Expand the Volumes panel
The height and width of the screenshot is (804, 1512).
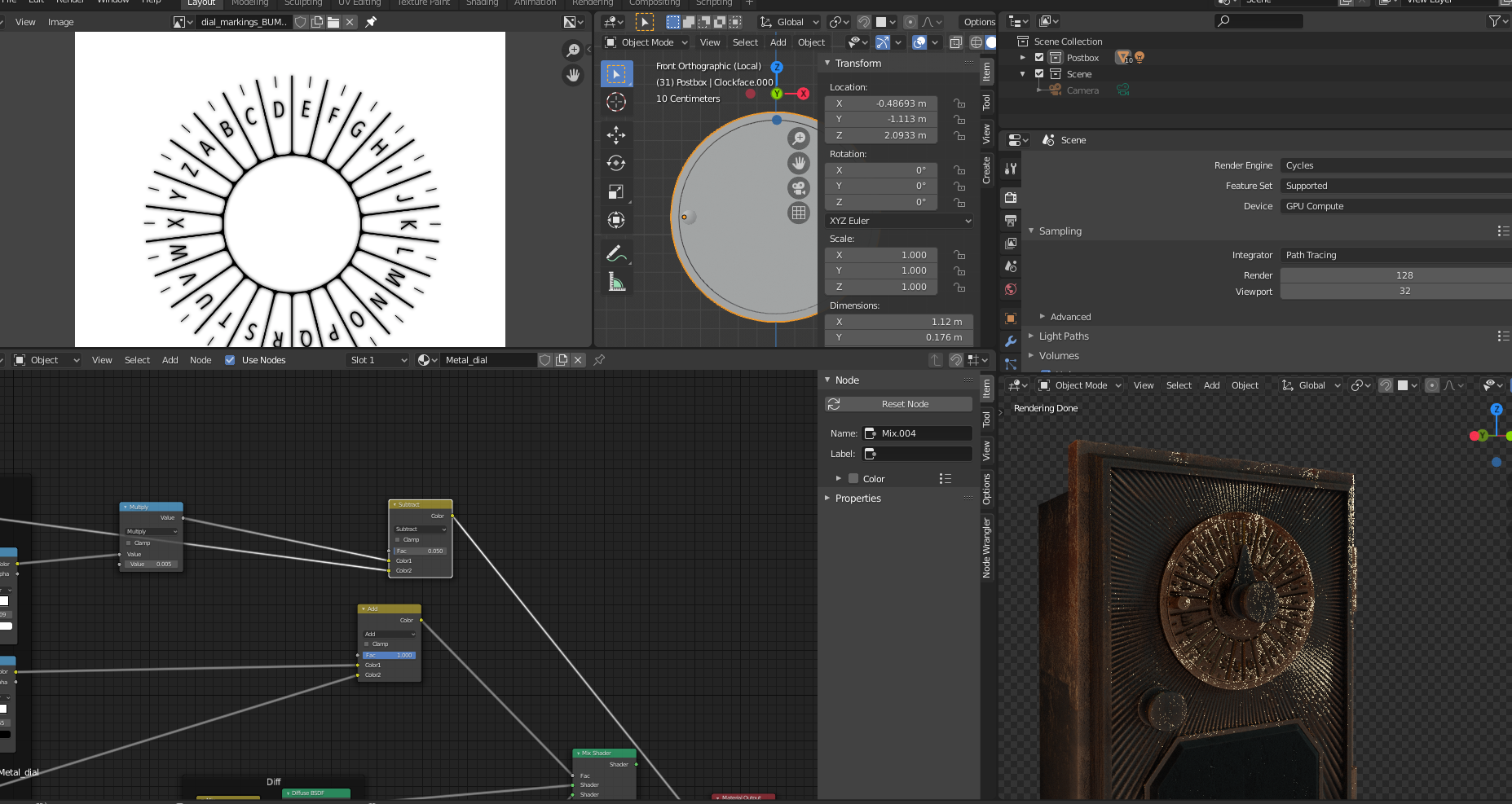[1058, 356]
